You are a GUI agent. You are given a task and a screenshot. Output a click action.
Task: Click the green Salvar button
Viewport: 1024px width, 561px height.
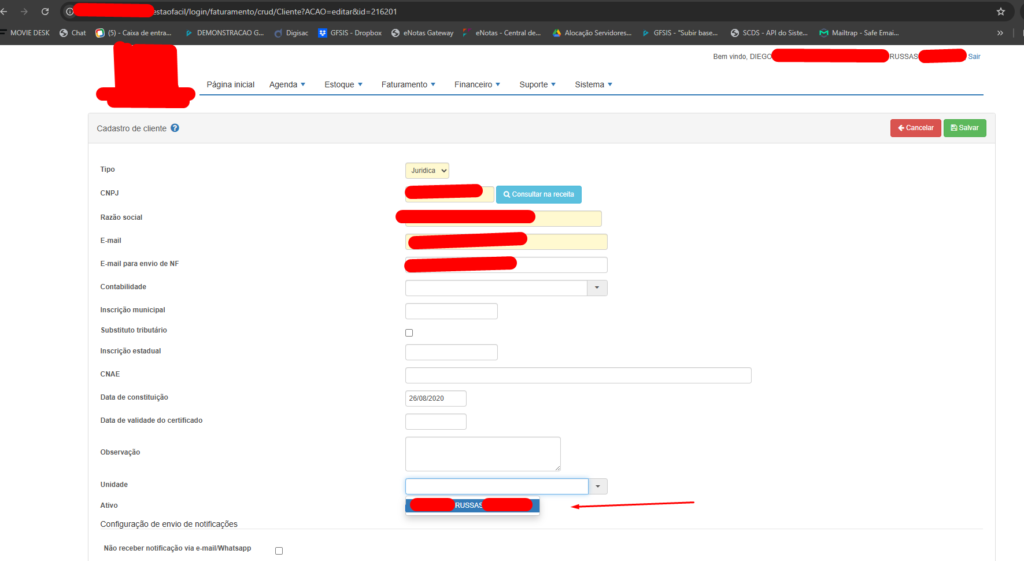964,128
